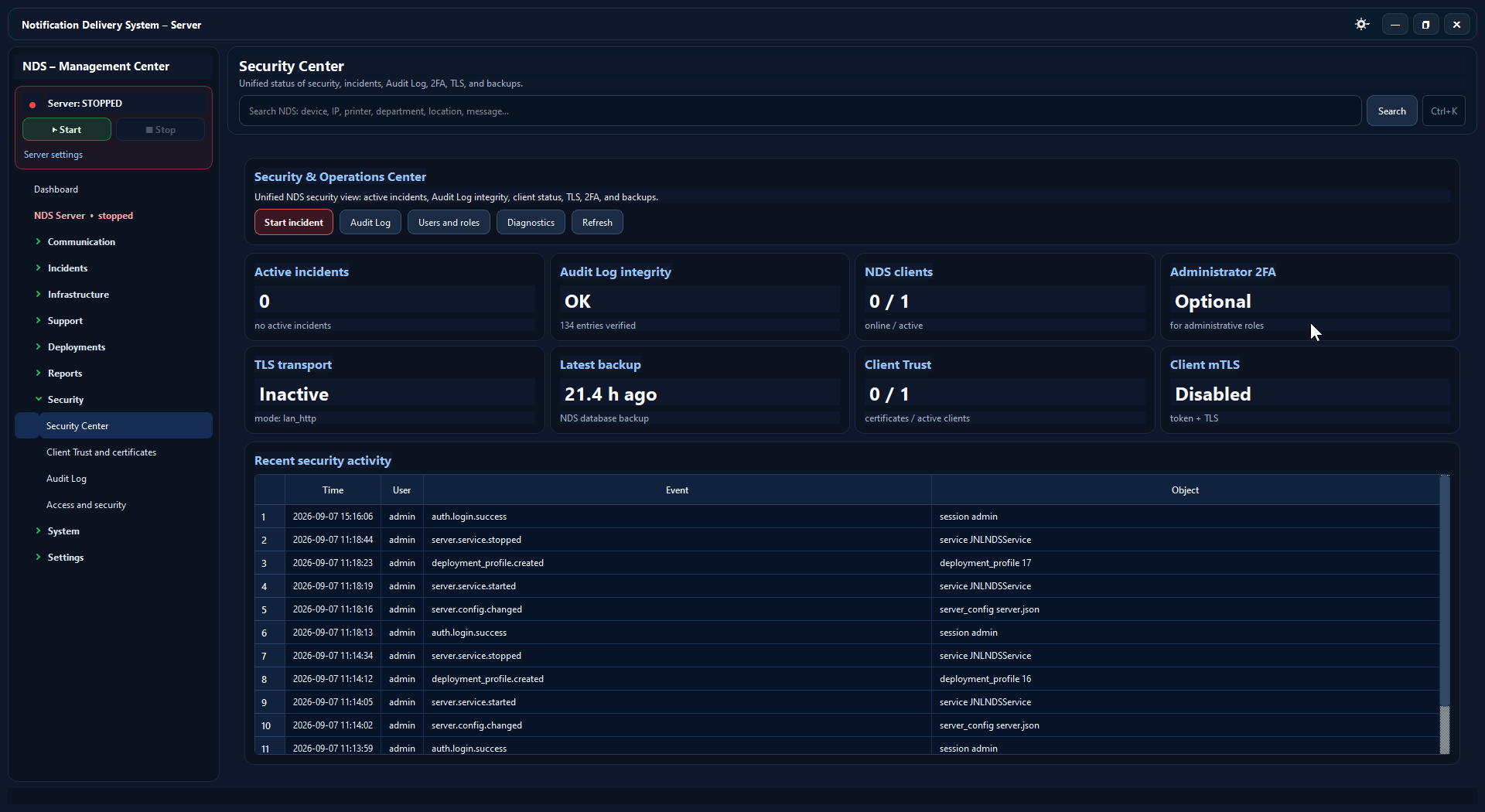Click Client mTLS Disabled value
The height and width of the screenshot is (812, 1485).
[x=1213, y=394]
